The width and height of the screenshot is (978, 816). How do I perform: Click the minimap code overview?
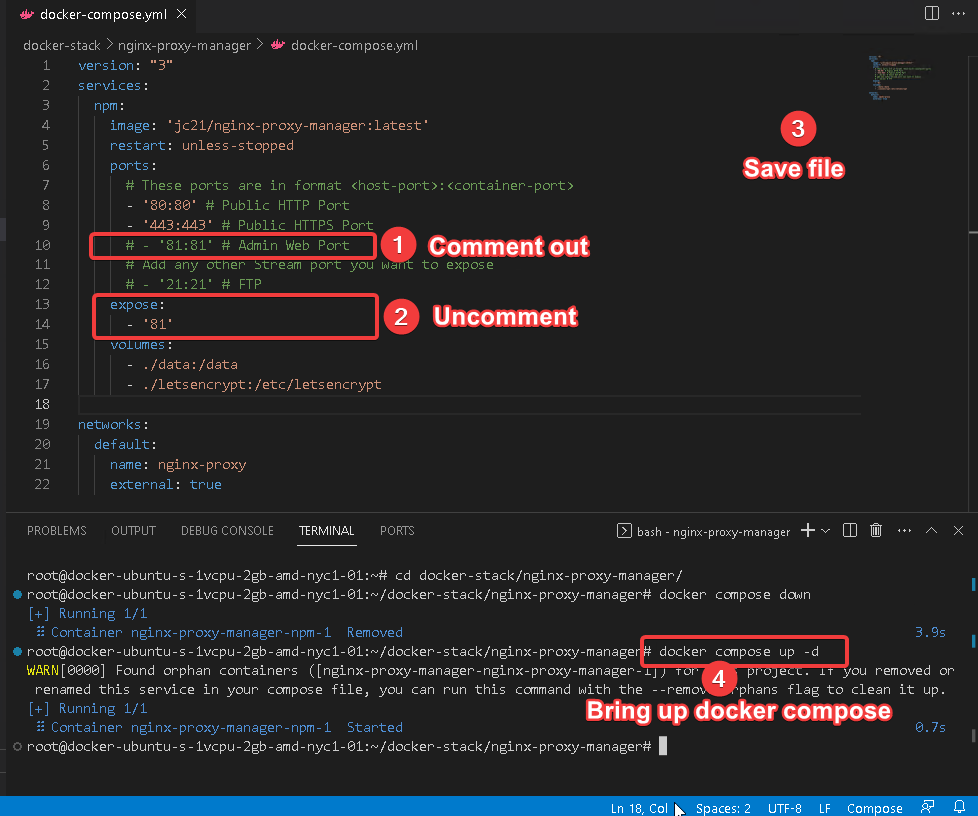click(x=899, y=77)
